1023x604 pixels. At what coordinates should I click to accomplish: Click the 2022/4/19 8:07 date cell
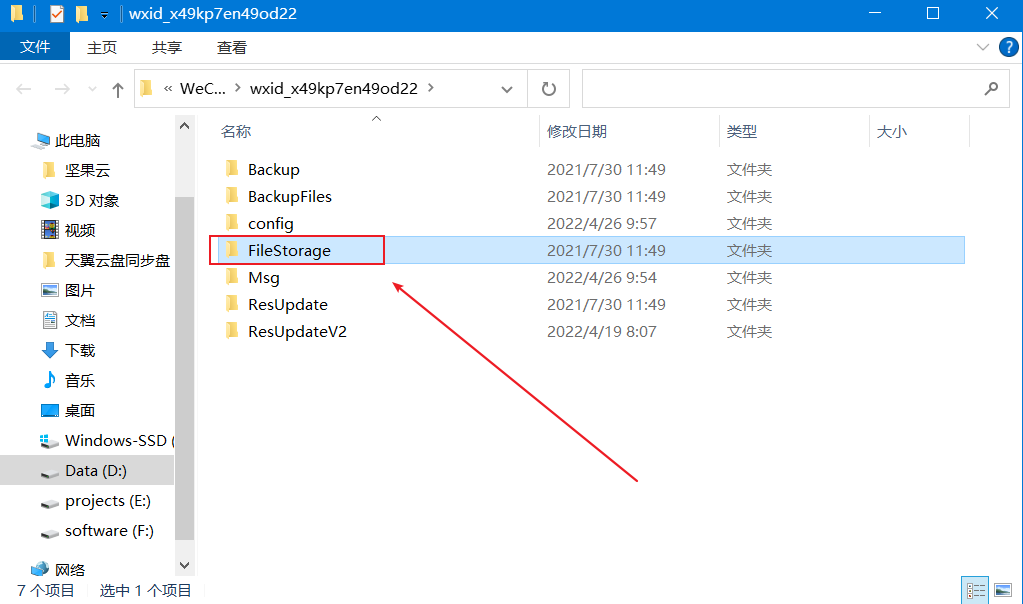pyautogui.click(x=602, y=331)
